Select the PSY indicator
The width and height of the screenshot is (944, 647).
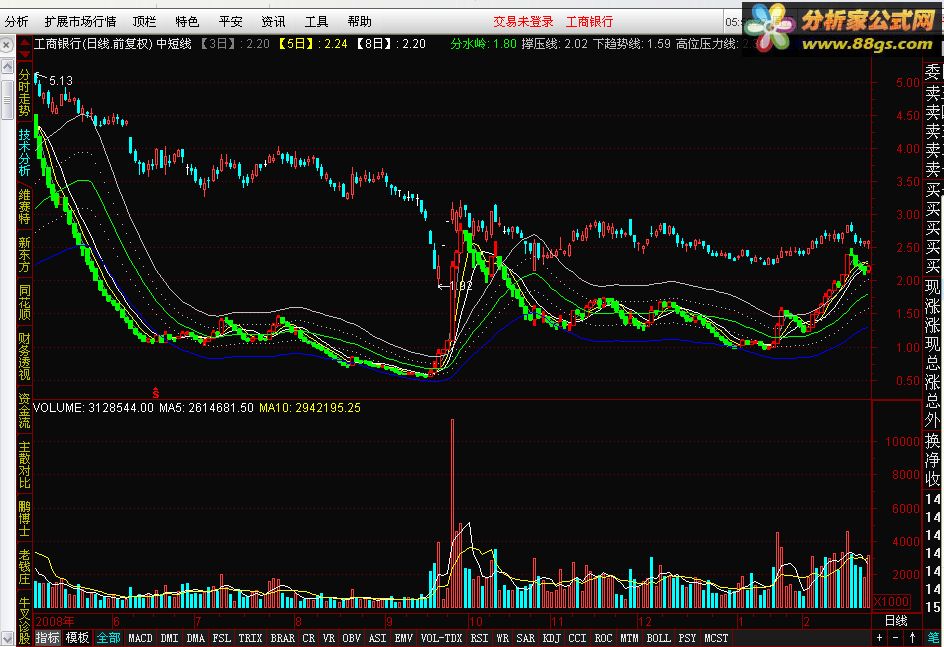click(x=687, y=638)
